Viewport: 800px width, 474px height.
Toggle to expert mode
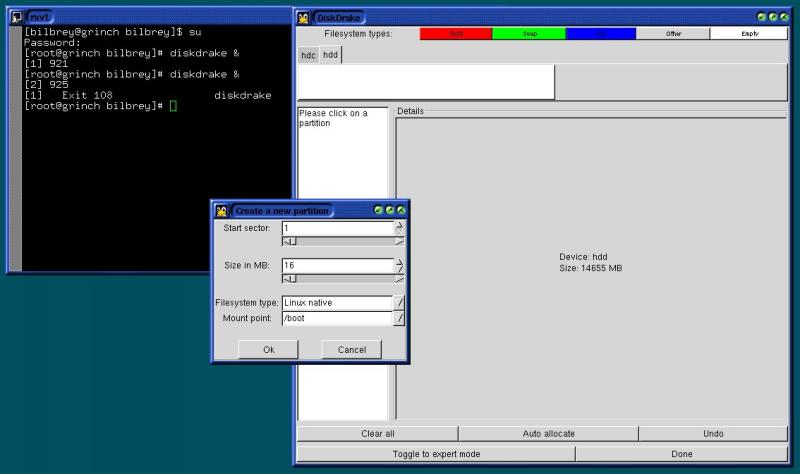coord(436,454)
